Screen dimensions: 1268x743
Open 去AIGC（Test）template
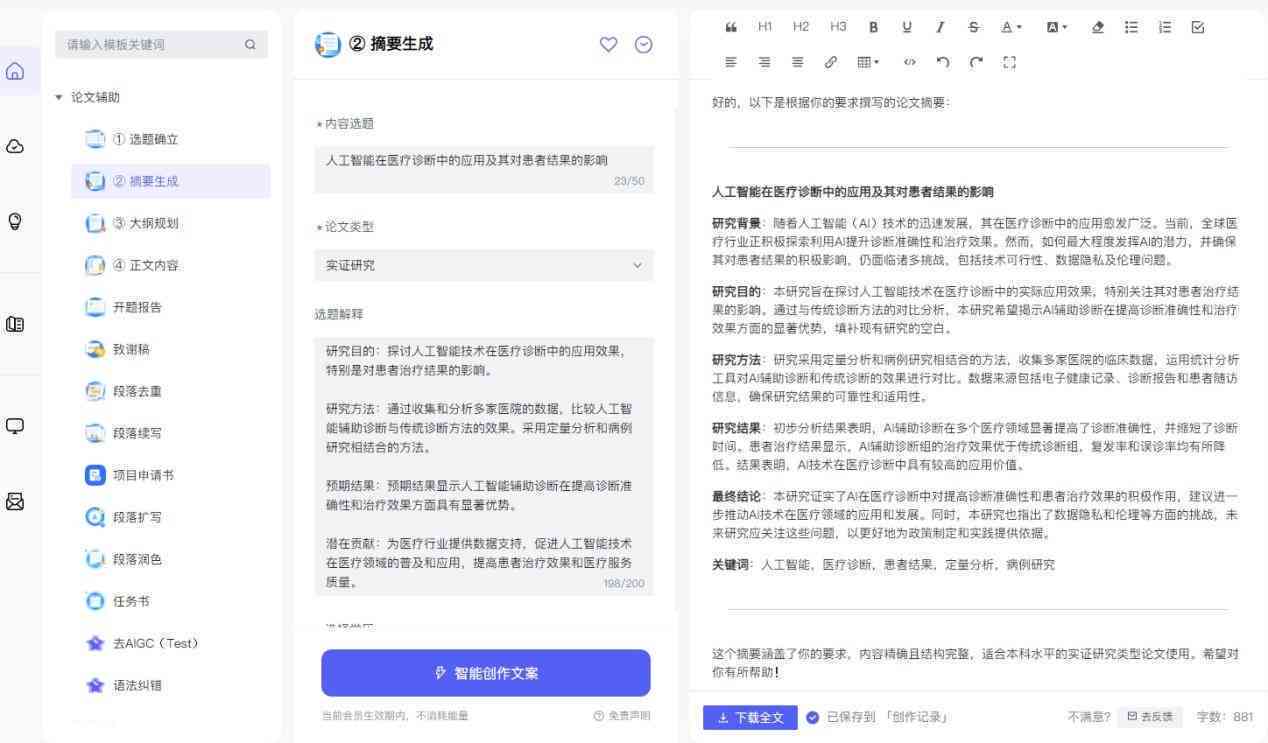coord(171,643)
